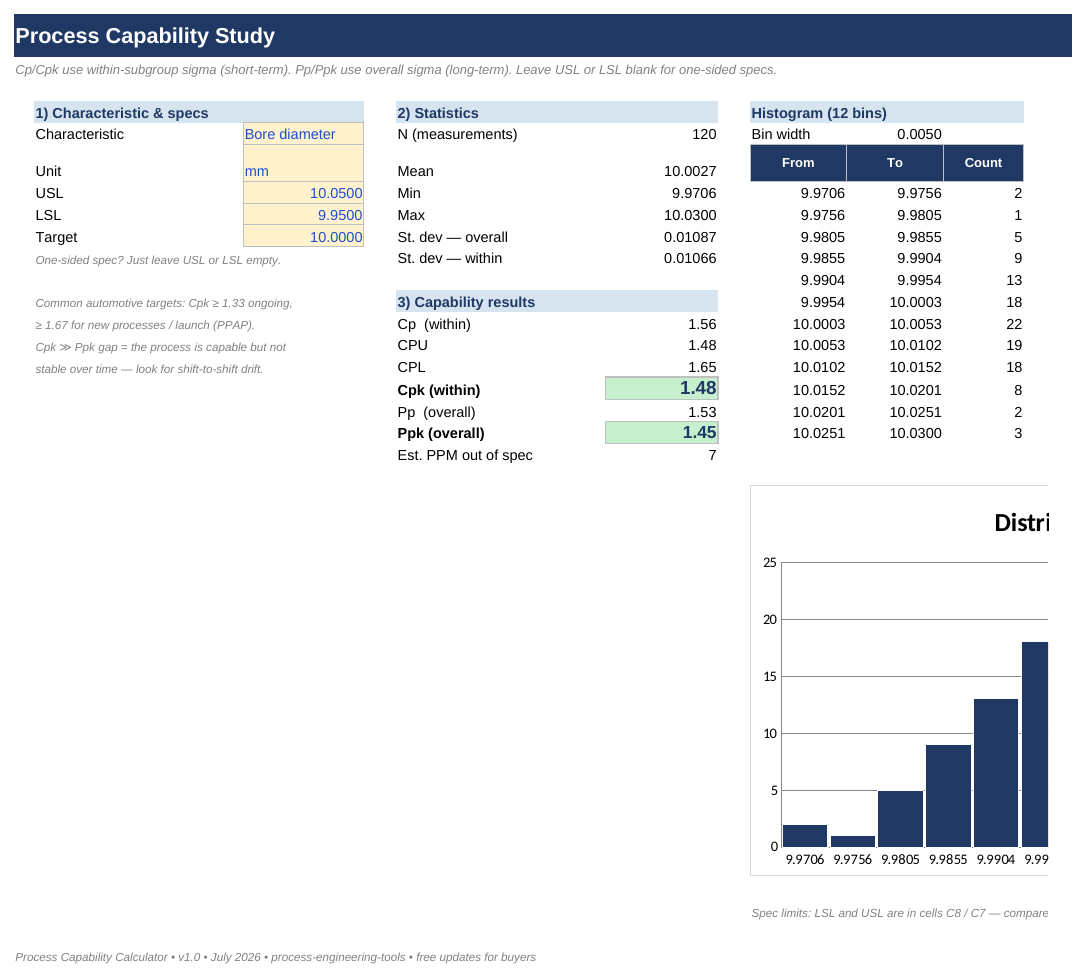
Task: Click the y-axis label 25 on the chart
Action: [769, 562]
